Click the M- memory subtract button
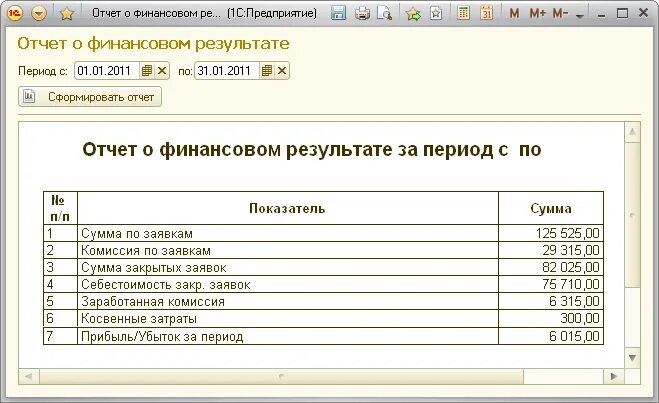The image size is (659, 403). point(560,13)
